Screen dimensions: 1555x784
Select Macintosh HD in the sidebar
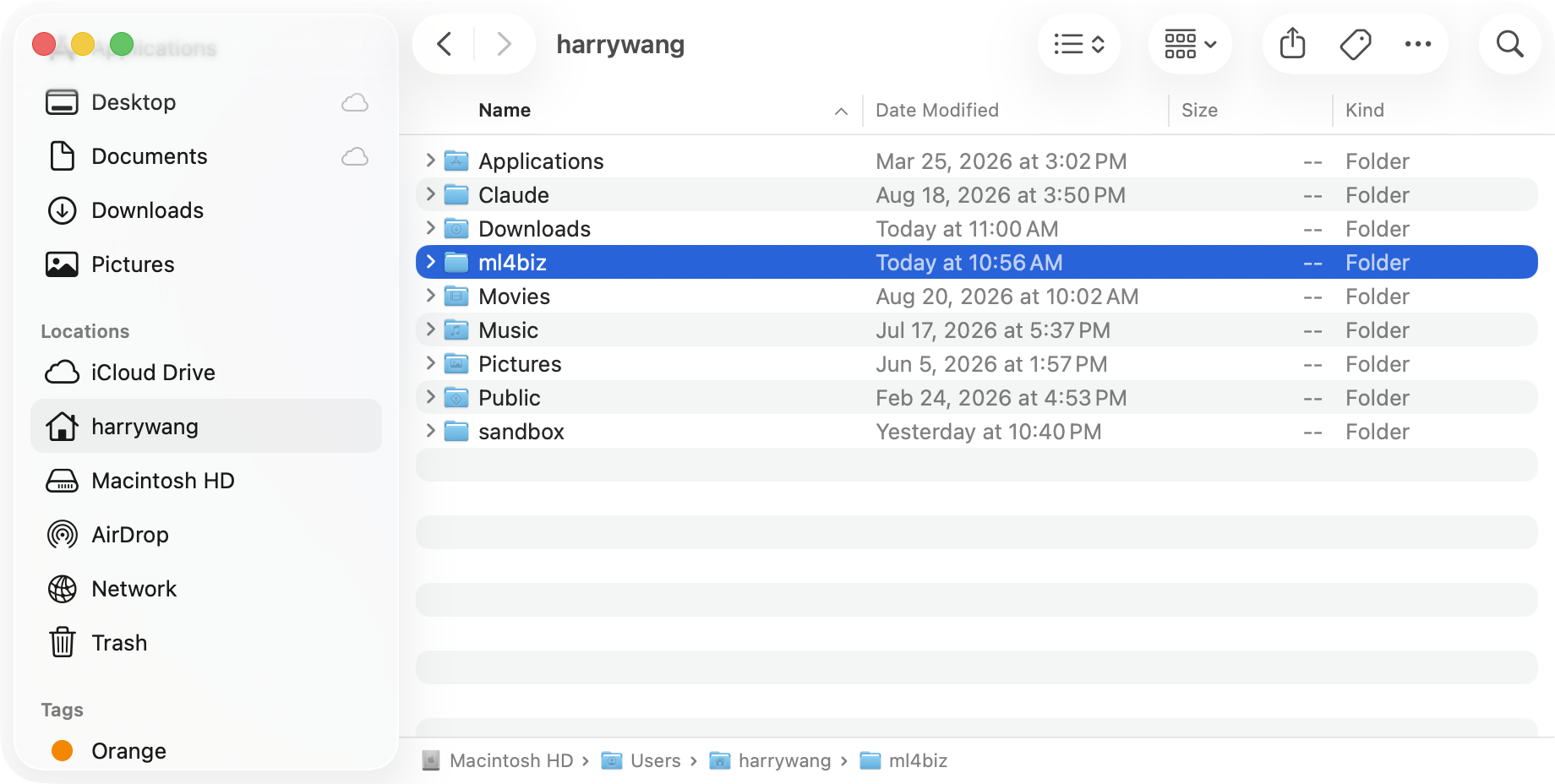[206, 481]
